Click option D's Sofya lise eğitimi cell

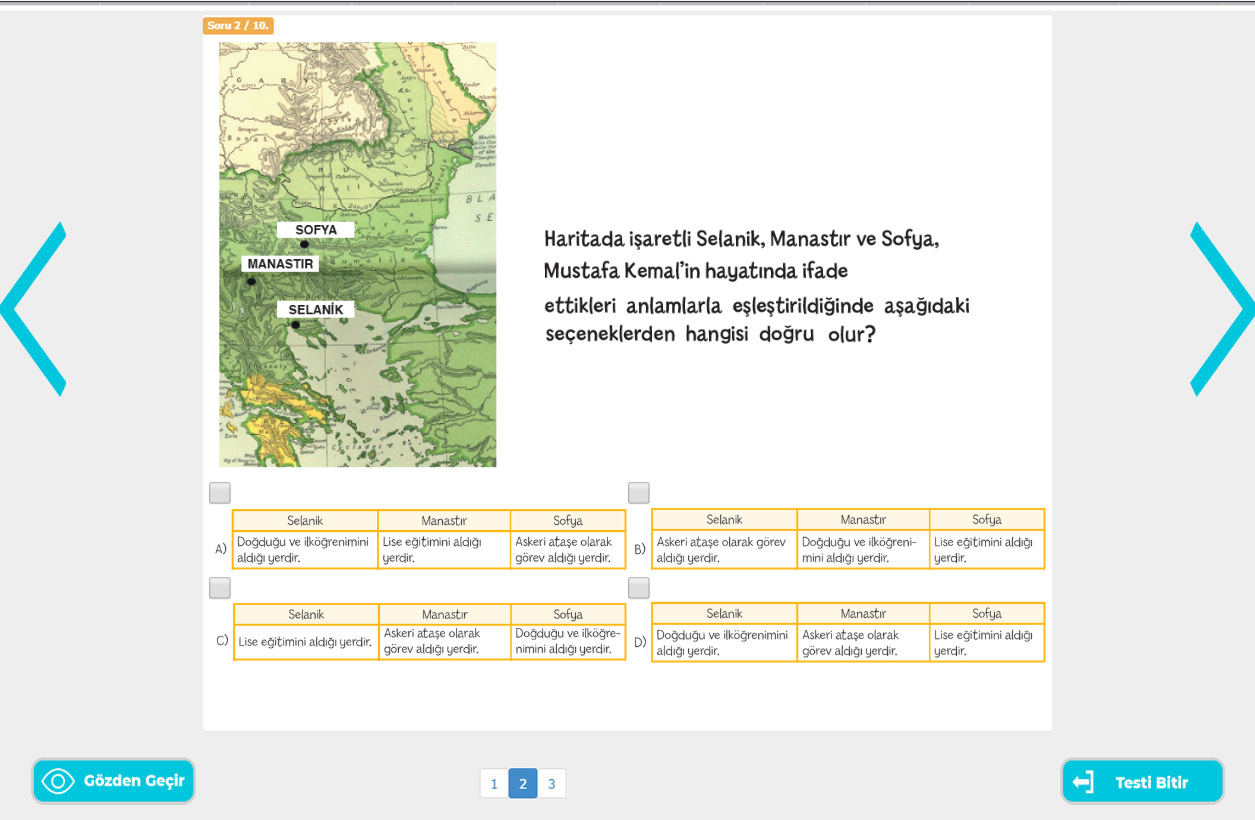(987, 643)
